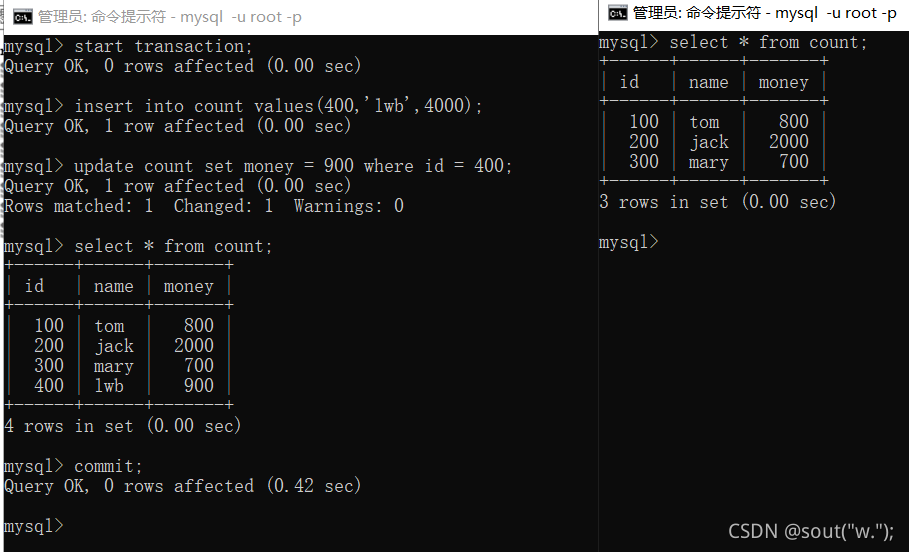Click the 'lwb' name cell in left table
This screenshot has height=552, width=909.
point(109,386)
